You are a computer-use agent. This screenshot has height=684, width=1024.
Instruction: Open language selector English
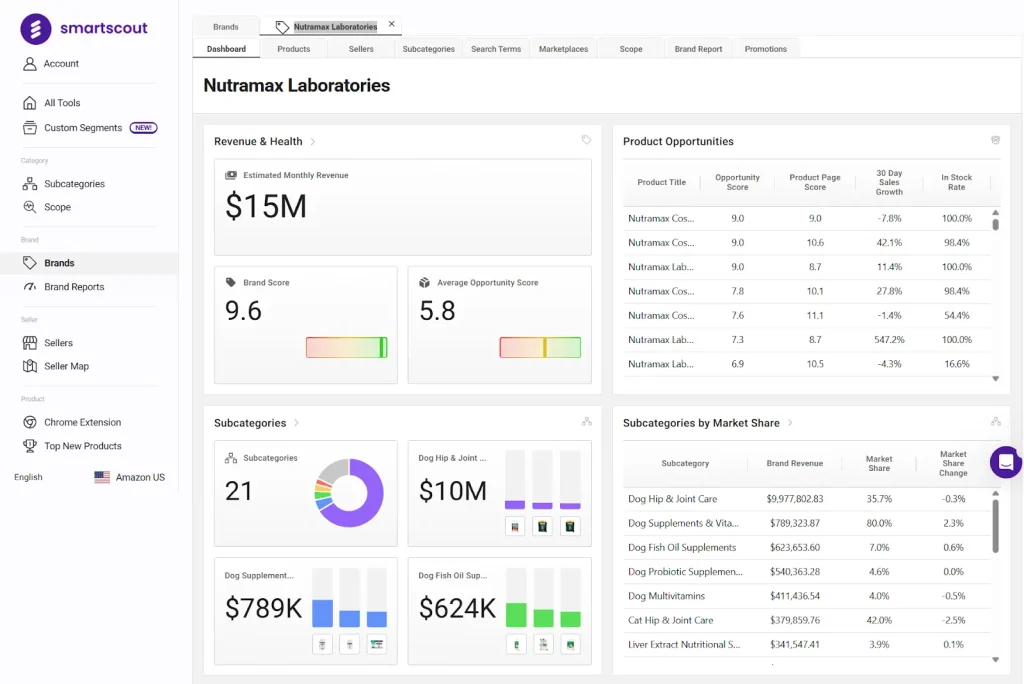(28, 478)
